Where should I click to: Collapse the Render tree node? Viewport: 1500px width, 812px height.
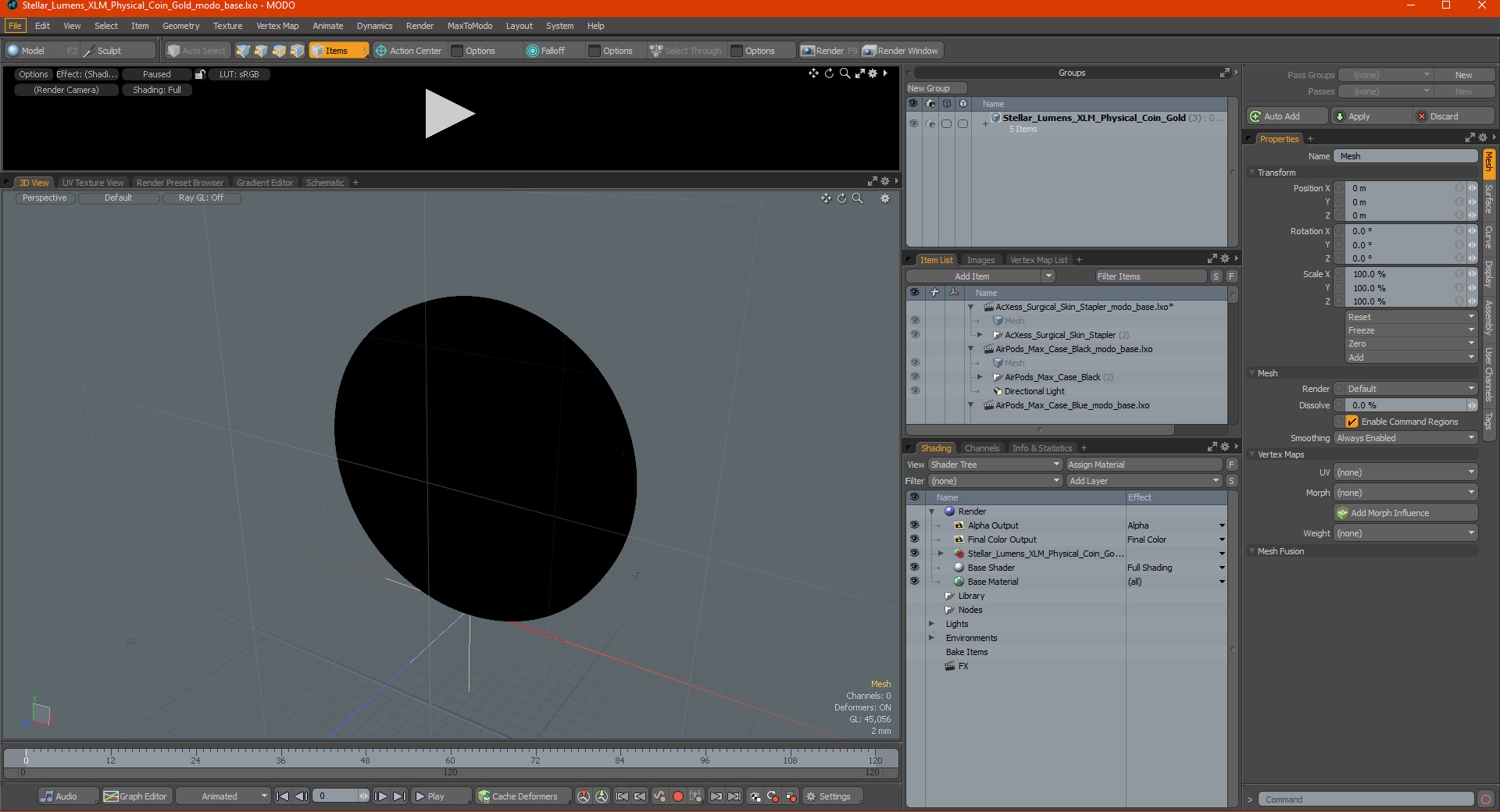click(x=931, y=511)
